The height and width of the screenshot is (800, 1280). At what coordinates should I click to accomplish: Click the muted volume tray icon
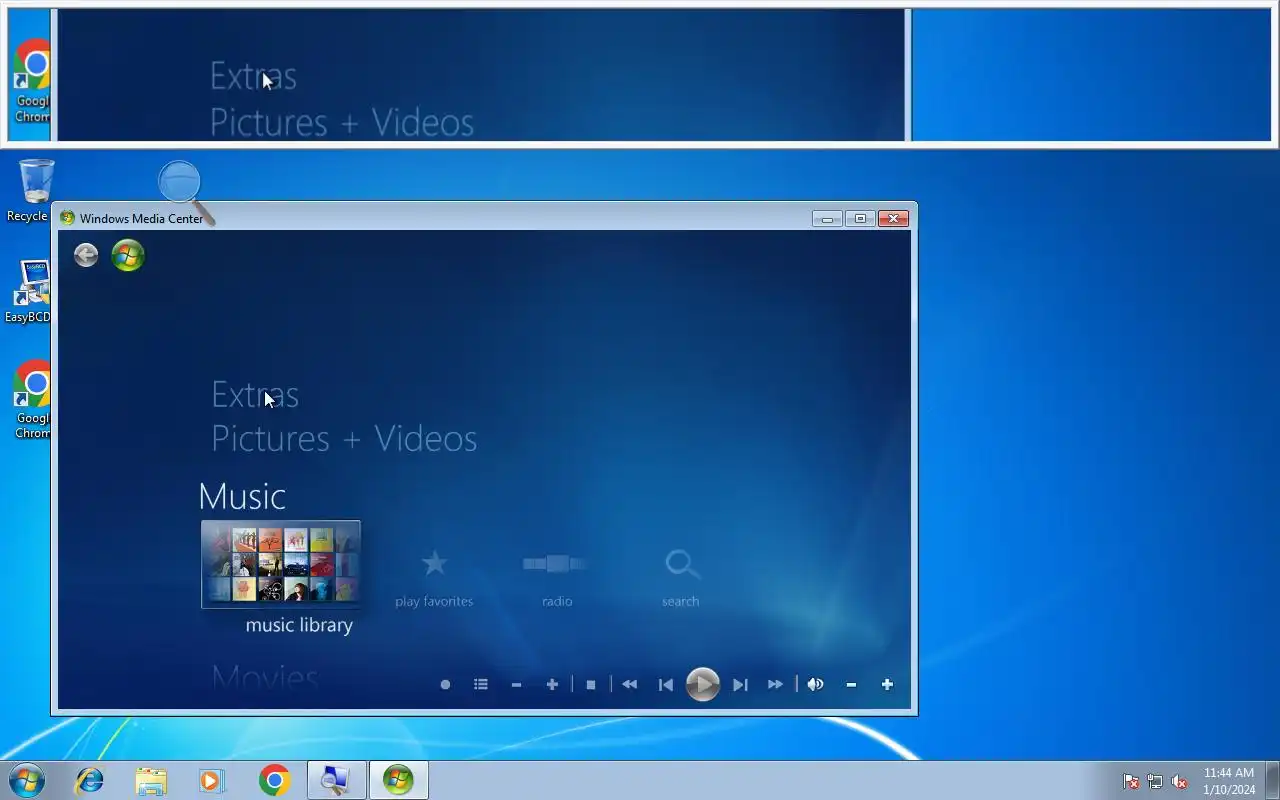pos(1180,781)
